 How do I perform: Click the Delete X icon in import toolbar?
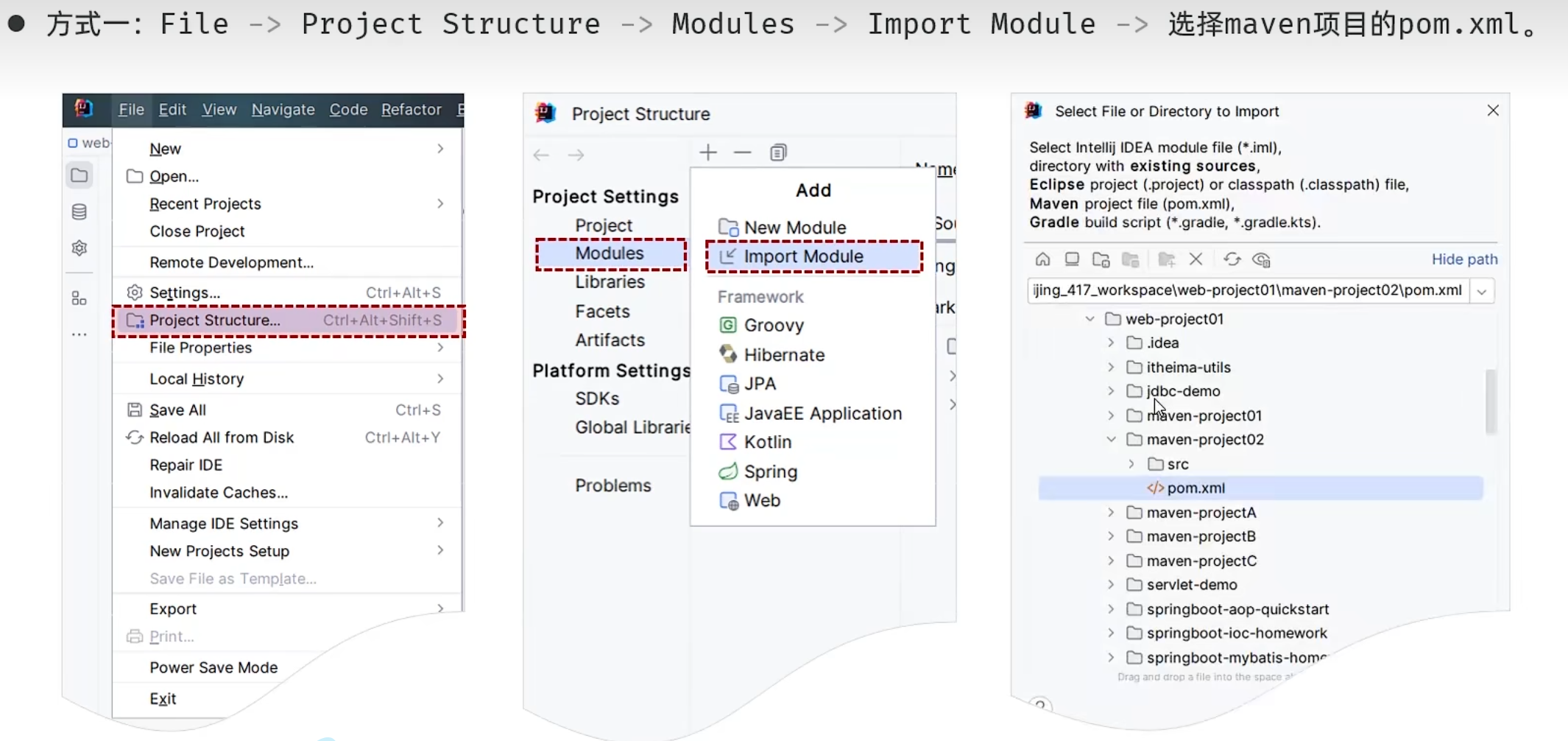pos(1196,259)
